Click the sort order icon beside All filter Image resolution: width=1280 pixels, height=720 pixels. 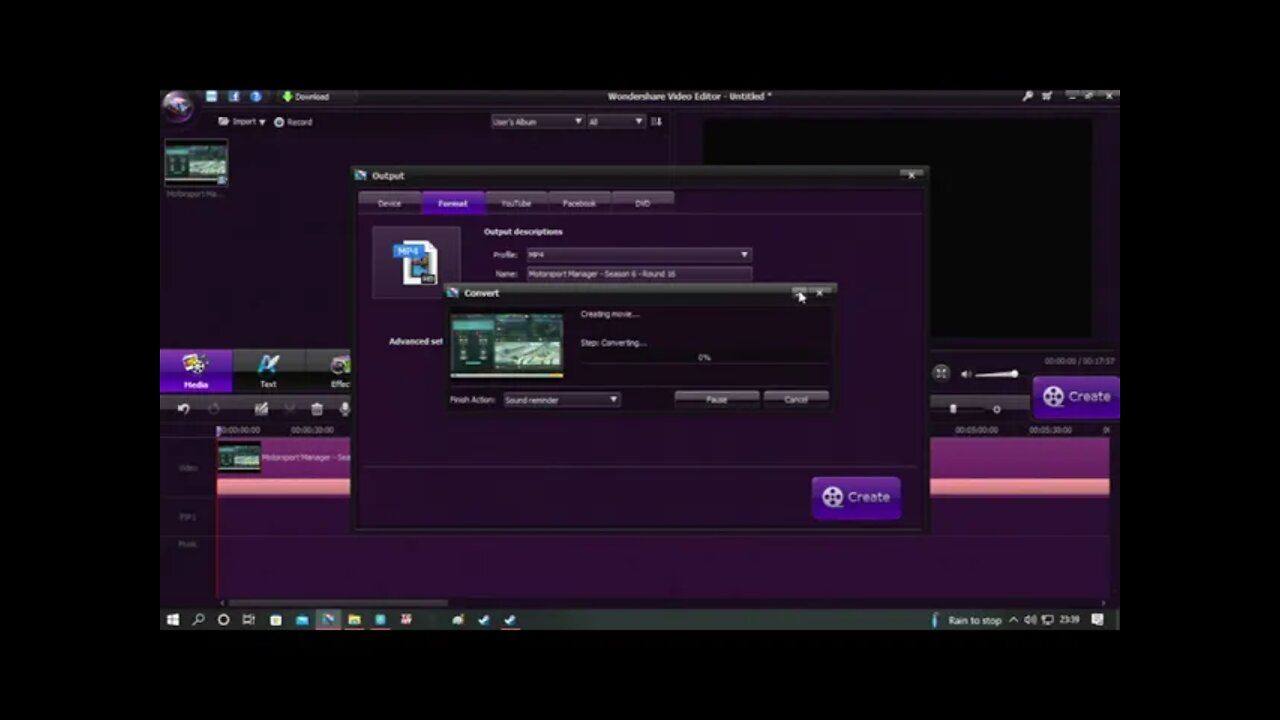tap(656, 121)
